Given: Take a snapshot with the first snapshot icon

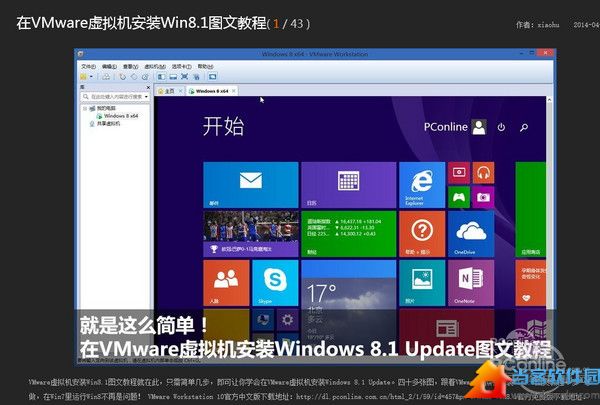Looking at the screenshot, I should click(x=122, y=77).
